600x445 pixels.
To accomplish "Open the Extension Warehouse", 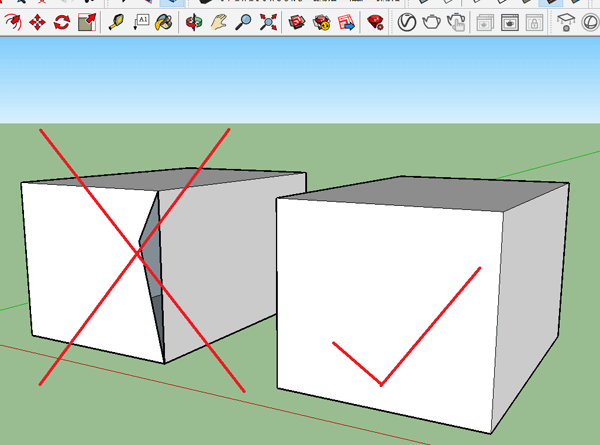I will [321, 22].
